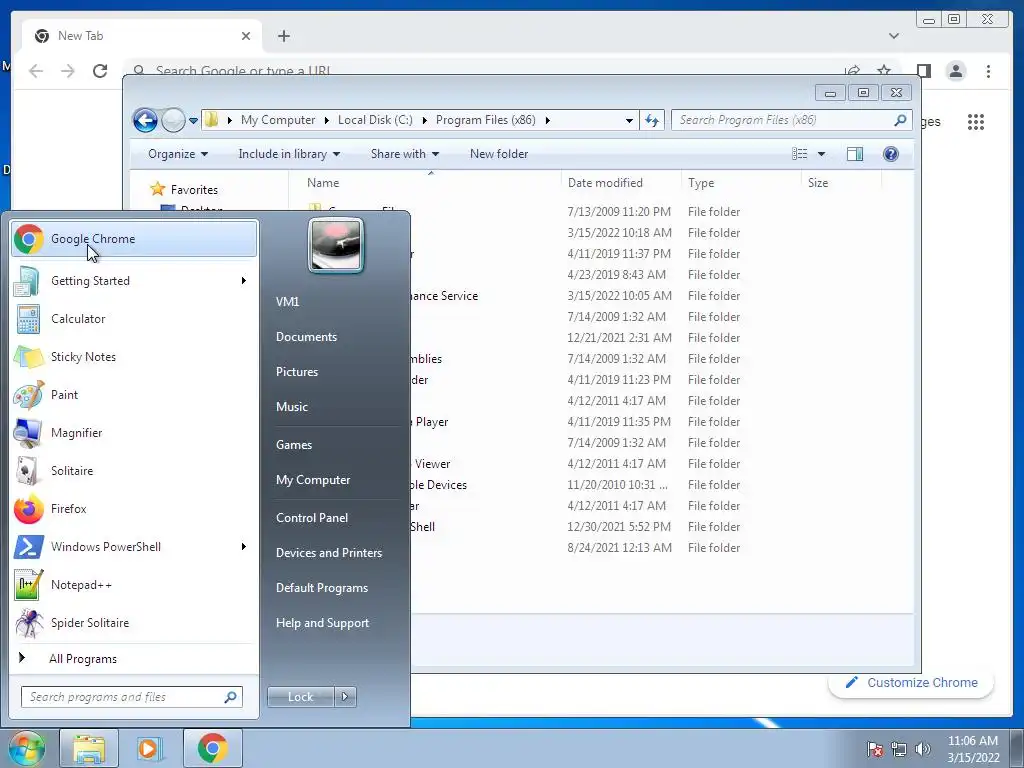This screenshot has width=1024, height=768.
Task: Expand Windows PowerShell jump list arrow
Action: point(244,547)
